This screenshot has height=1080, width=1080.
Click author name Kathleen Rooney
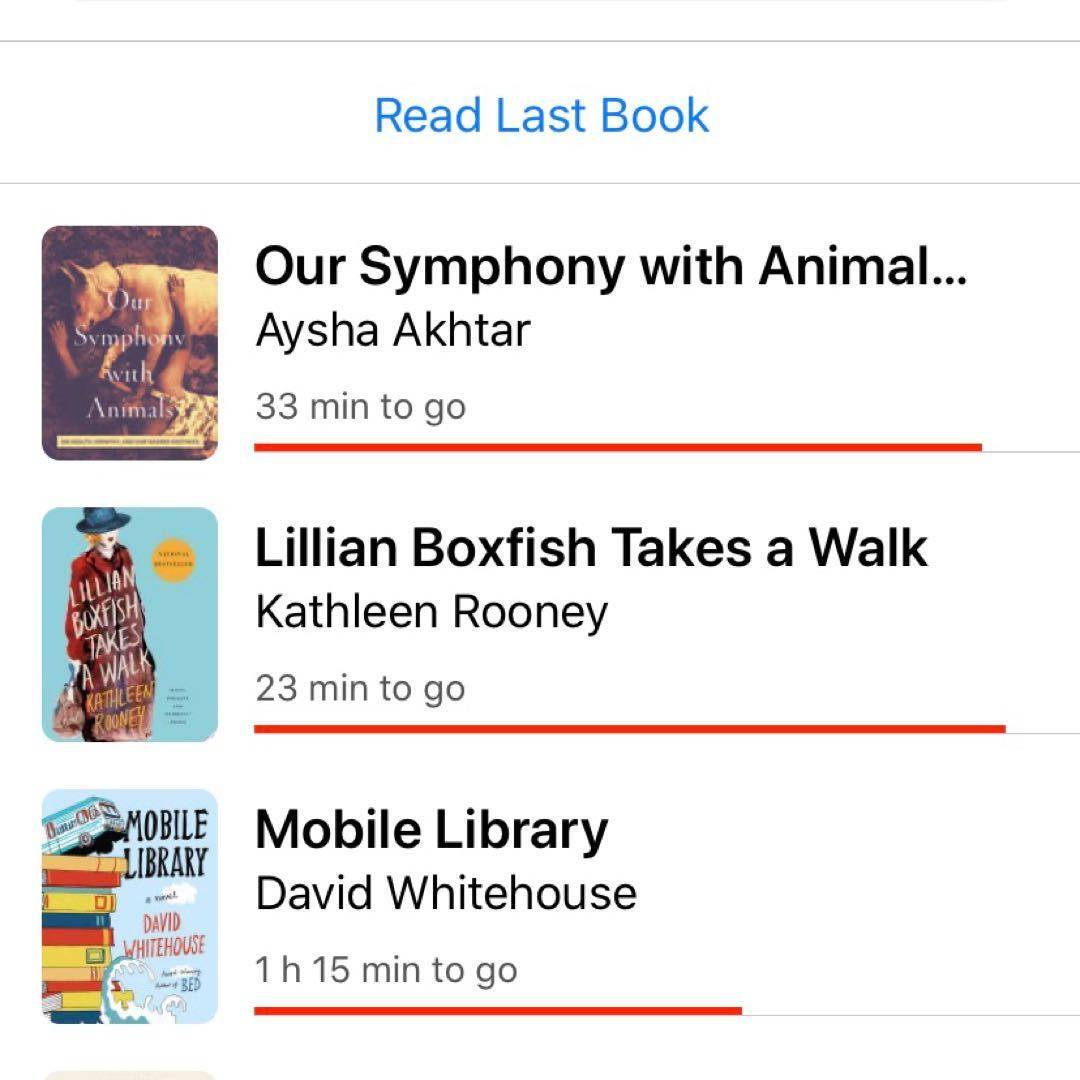[x=431, y=612]
